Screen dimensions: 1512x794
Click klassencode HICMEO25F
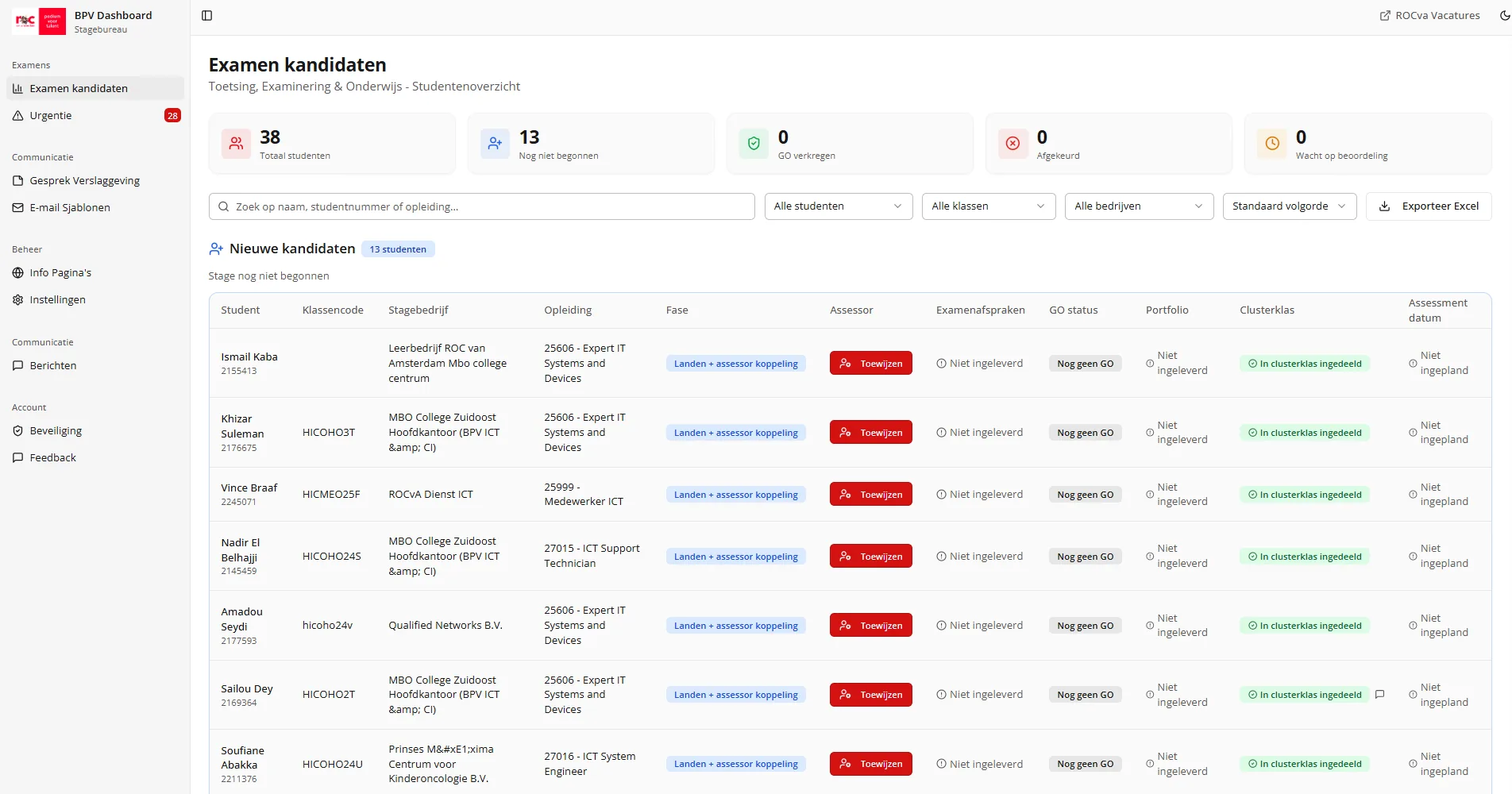[x=331, y=495]
